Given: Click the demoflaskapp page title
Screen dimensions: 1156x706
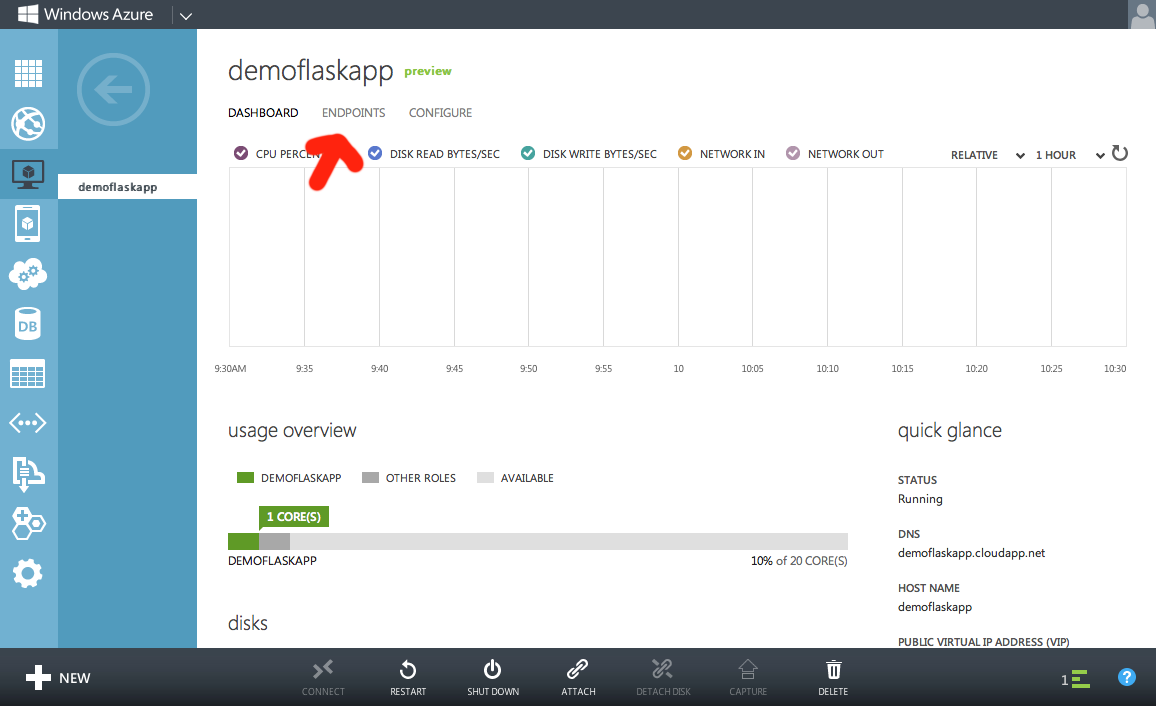Looking at the screenshot, I should [x=310, y=71].
